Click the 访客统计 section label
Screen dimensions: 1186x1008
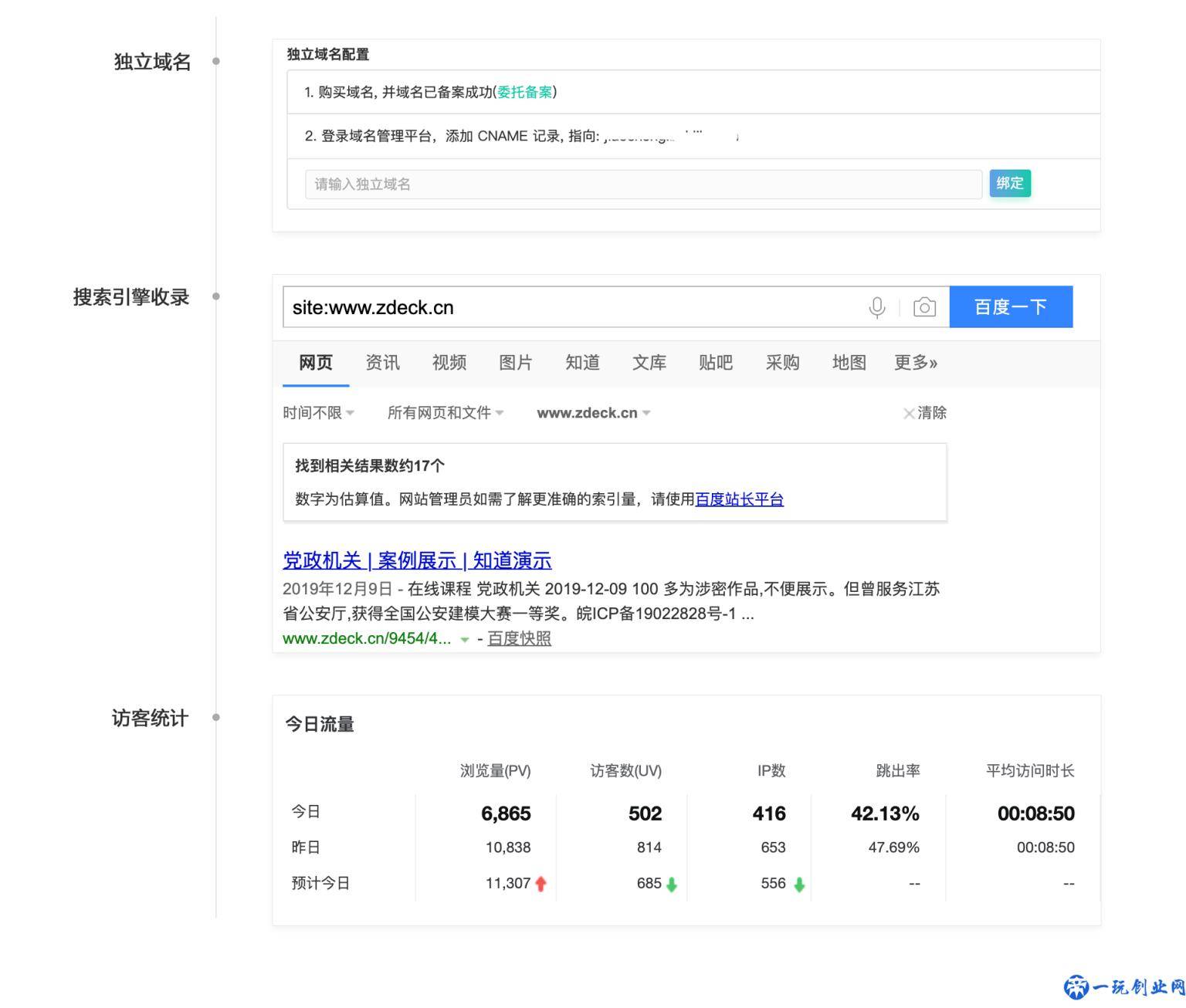coord(150,719)
